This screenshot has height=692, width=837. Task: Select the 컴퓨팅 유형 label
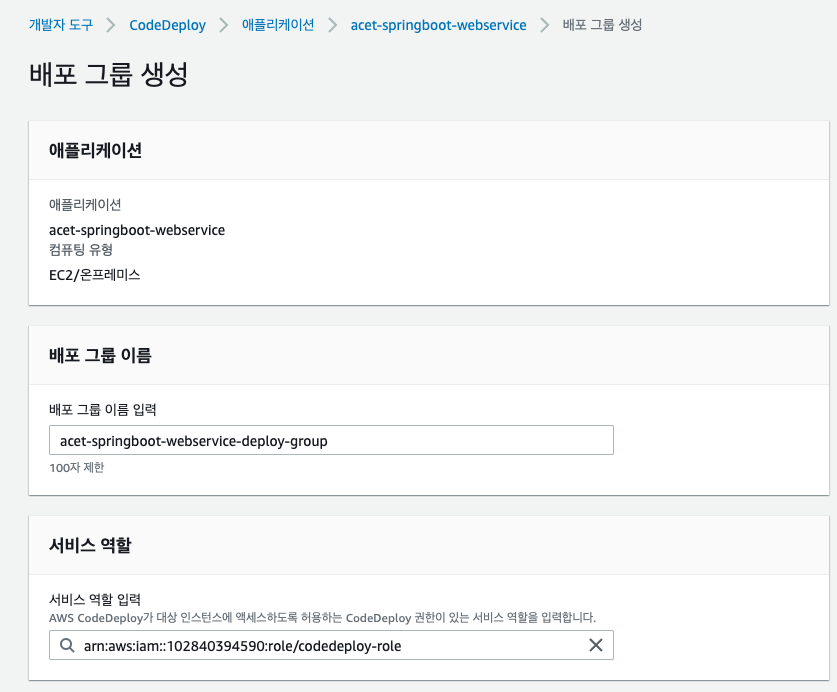pos(81,249)
